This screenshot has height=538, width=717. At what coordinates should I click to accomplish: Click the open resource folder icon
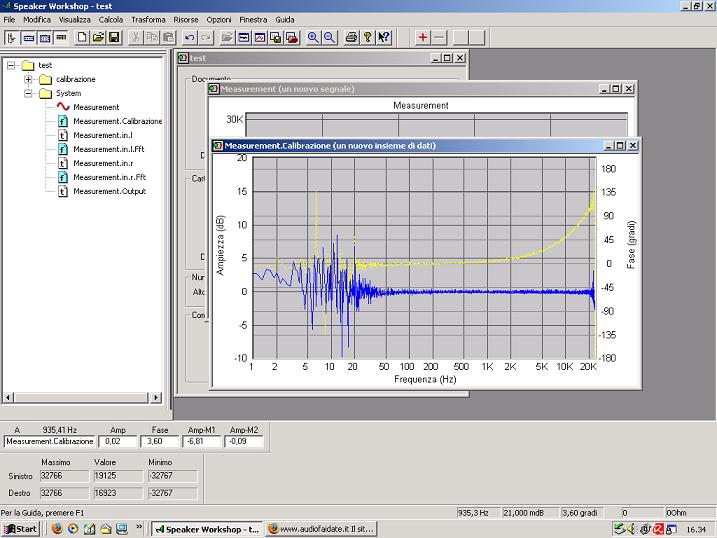click(227, 37)
